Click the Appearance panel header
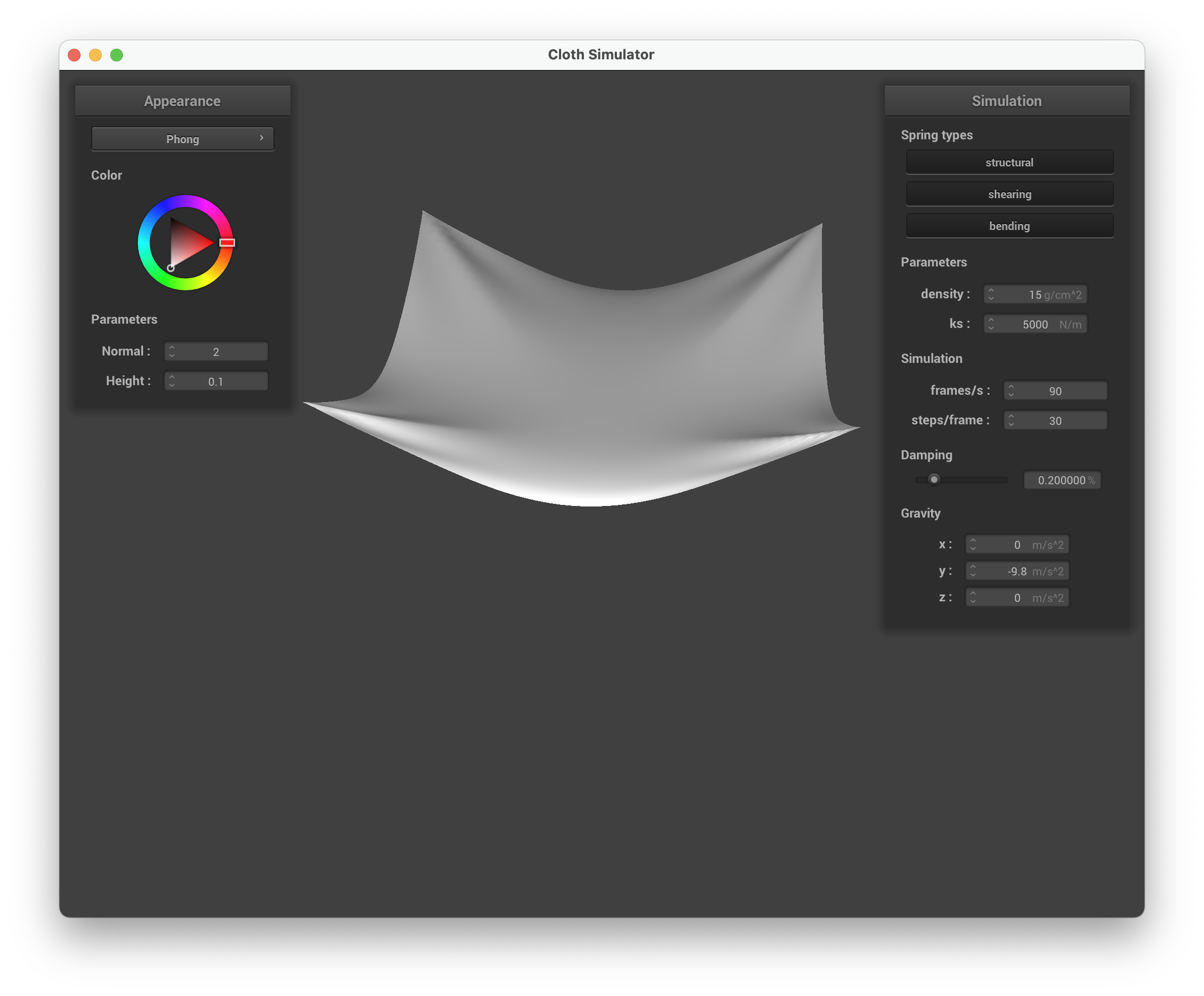The image size is (1204, 996). 182,101
